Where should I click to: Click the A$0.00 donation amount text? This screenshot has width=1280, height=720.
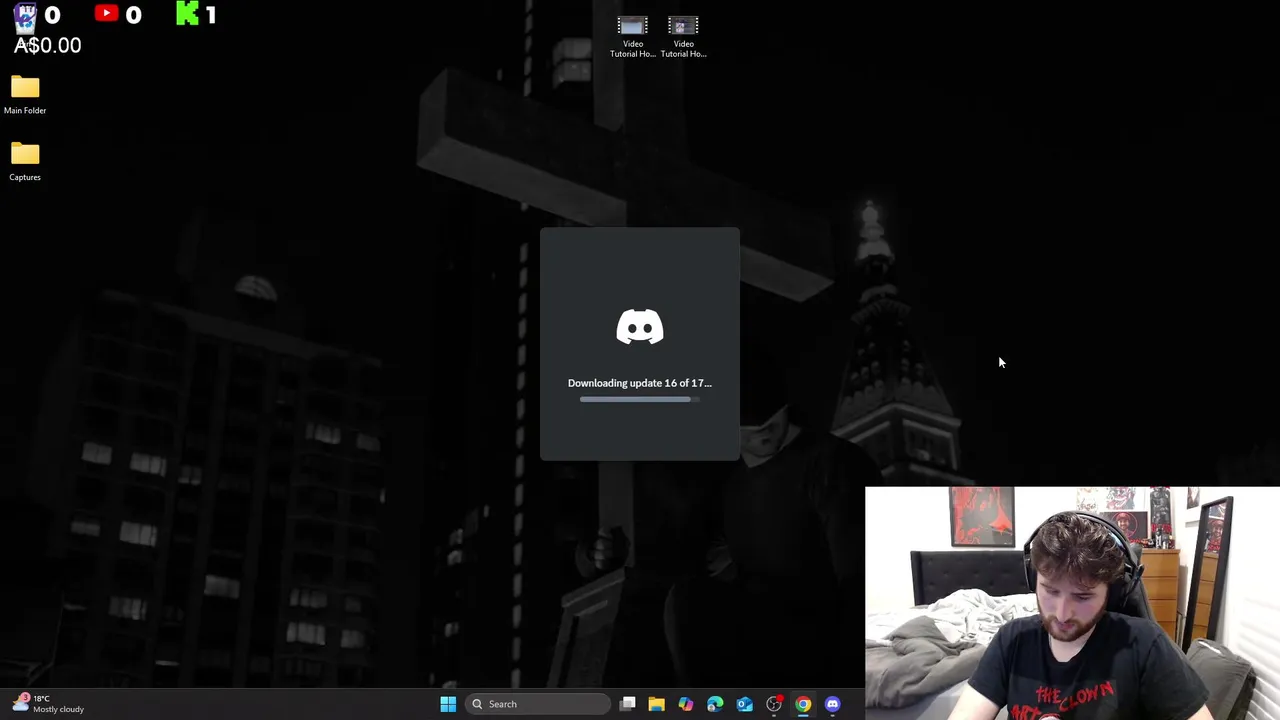click(48, 45)
